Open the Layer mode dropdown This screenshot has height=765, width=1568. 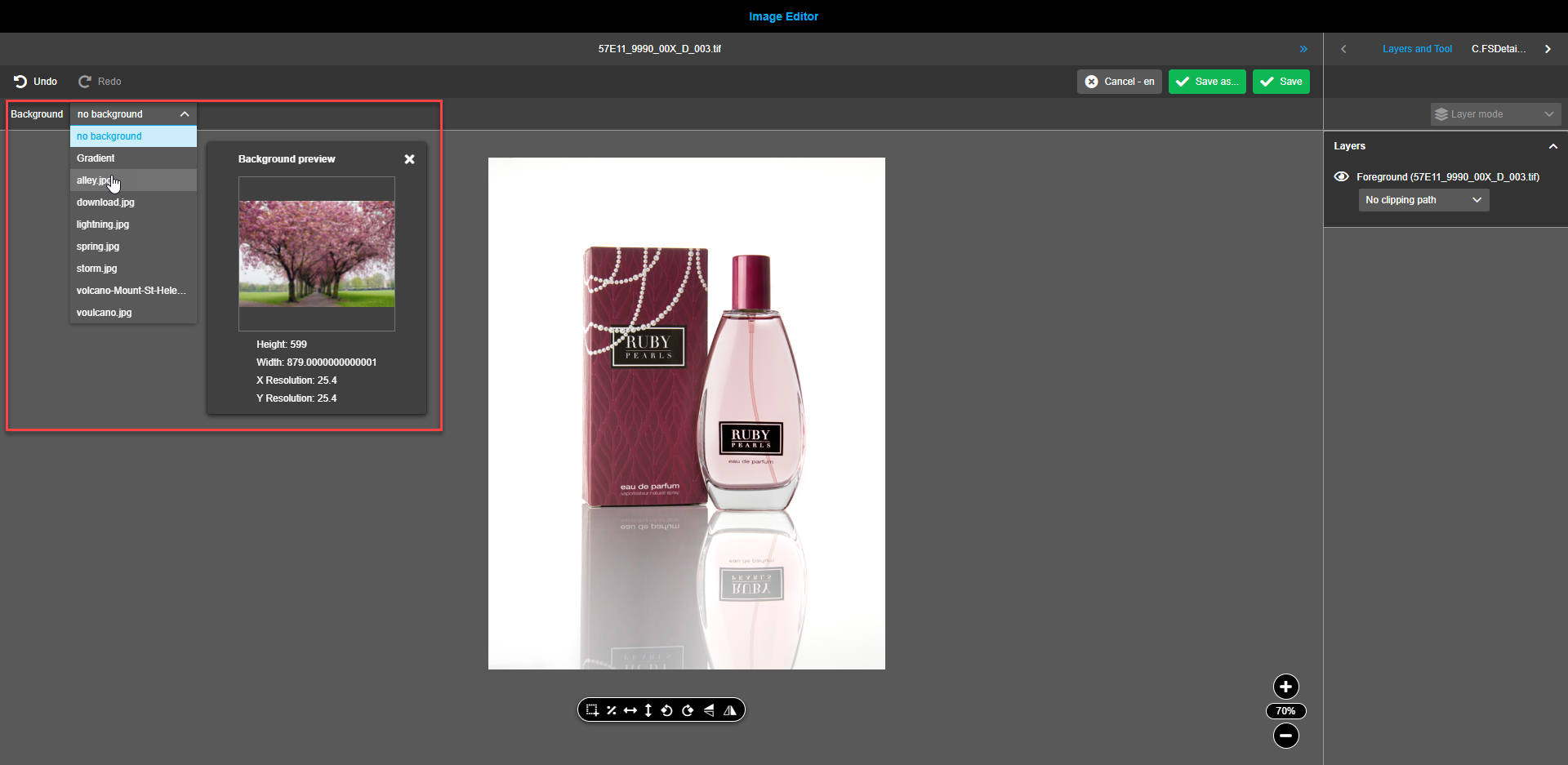pos(1494,113)
